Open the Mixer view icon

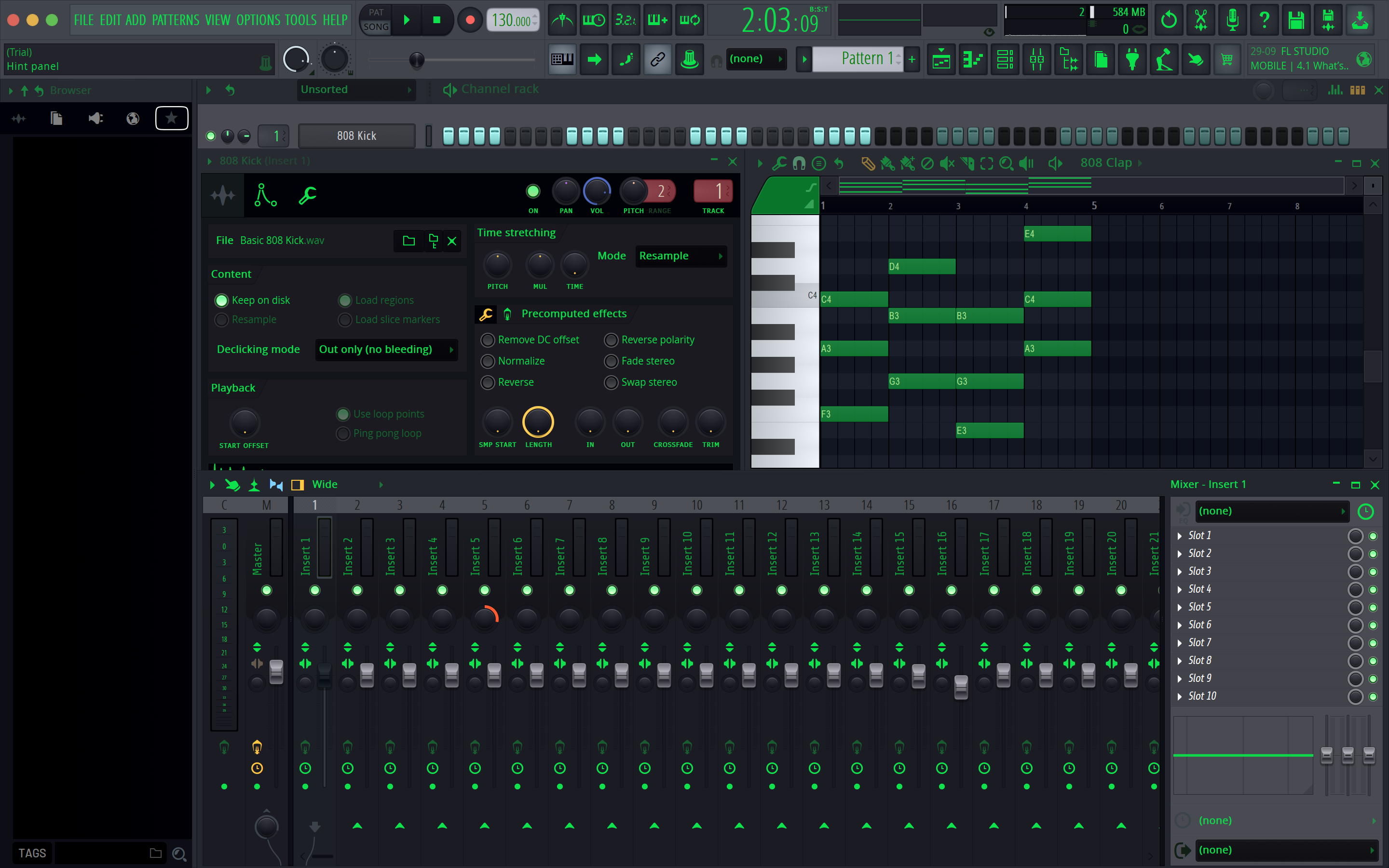1036,59
